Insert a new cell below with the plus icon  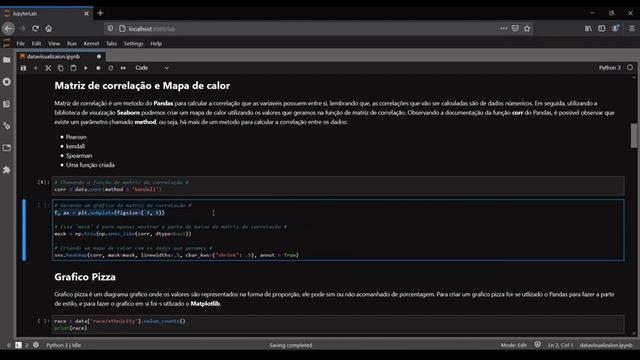(36, 68)
